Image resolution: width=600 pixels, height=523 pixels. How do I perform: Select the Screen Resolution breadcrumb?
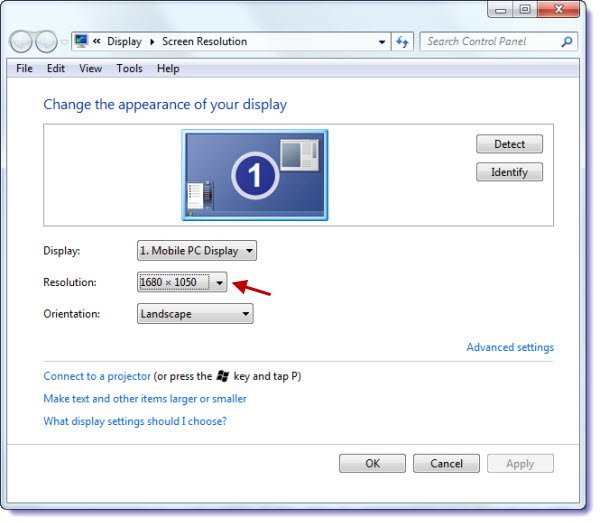[204, 41]
